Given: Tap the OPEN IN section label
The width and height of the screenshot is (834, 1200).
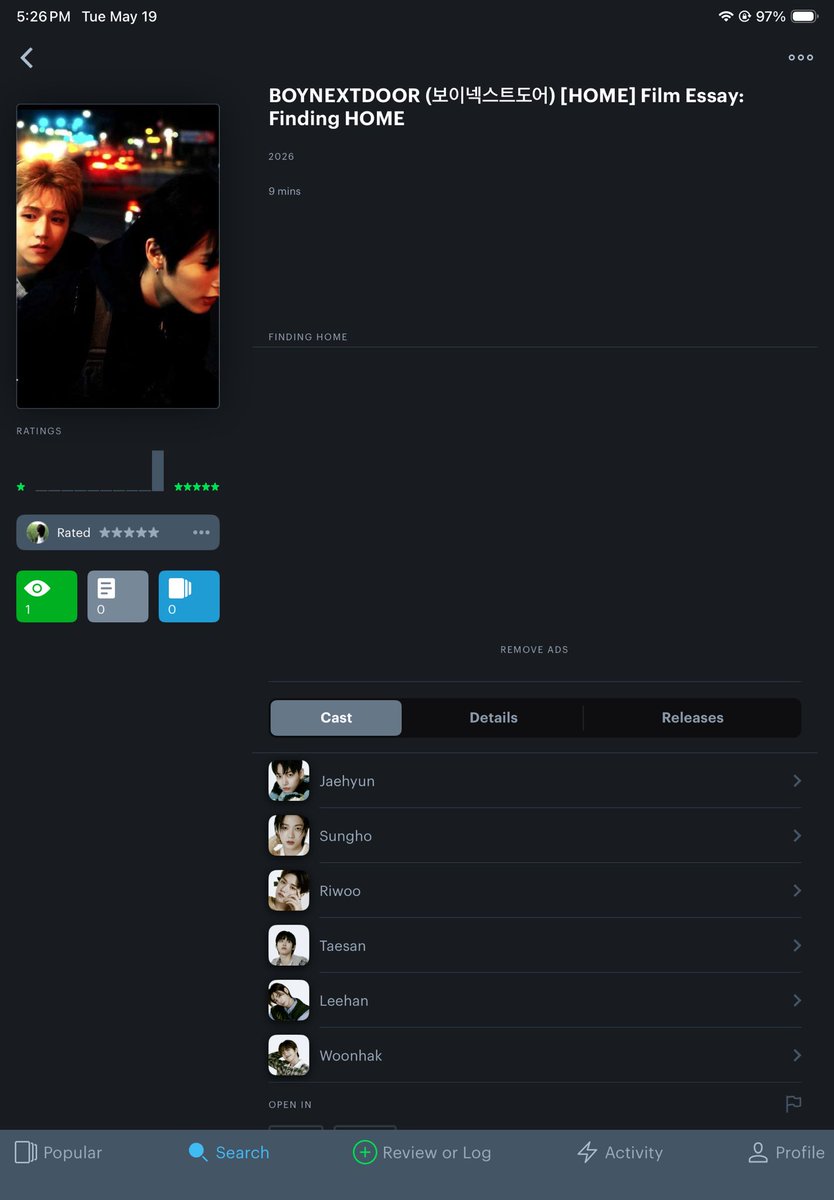Looking at the screenshot, I should click(290, 1105).
